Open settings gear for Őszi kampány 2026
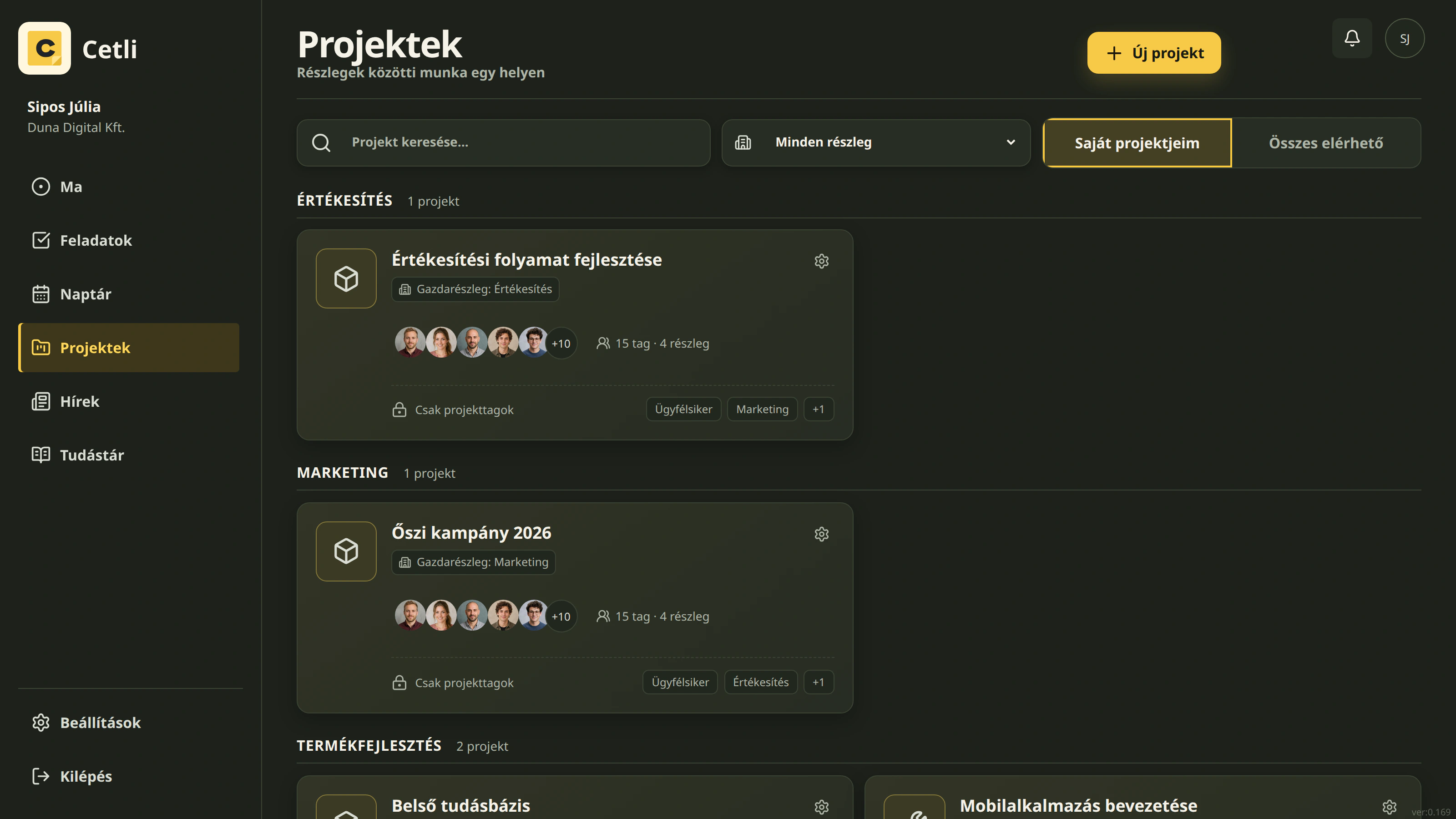 pos(821,534)
